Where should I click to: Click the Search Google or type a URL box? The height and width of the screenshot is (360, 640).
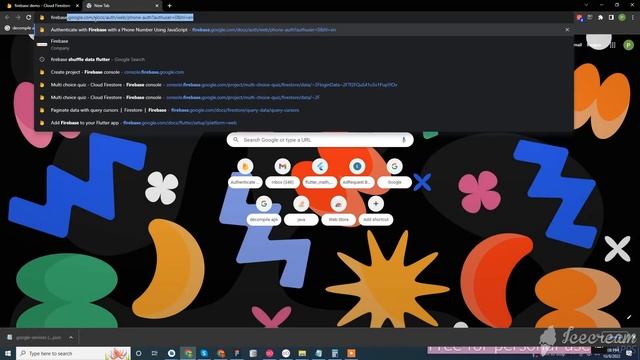click(x=320, y=140)
